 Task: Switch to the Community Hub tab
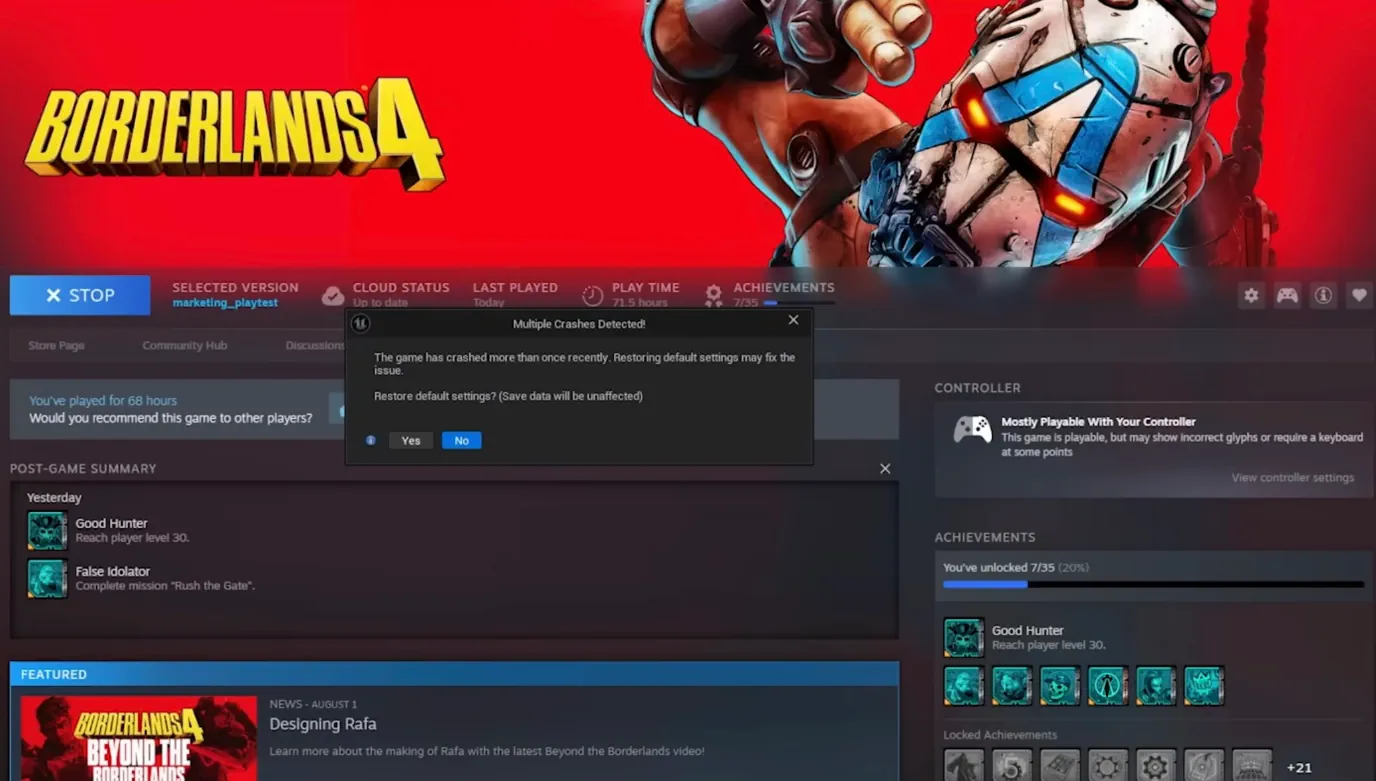point(185,346)
